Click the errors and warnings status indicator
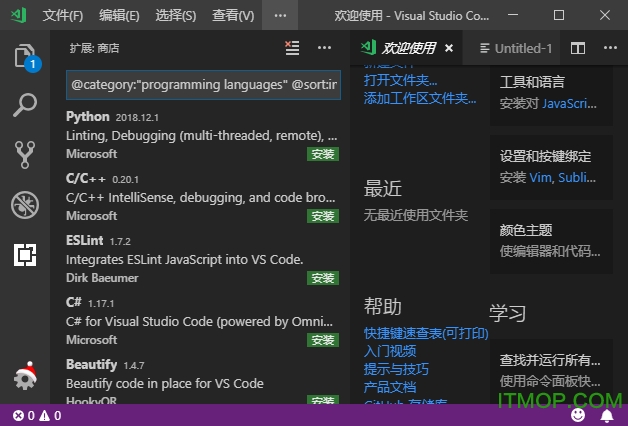Viewport: 628px width, 426px height. coord(37,416)
